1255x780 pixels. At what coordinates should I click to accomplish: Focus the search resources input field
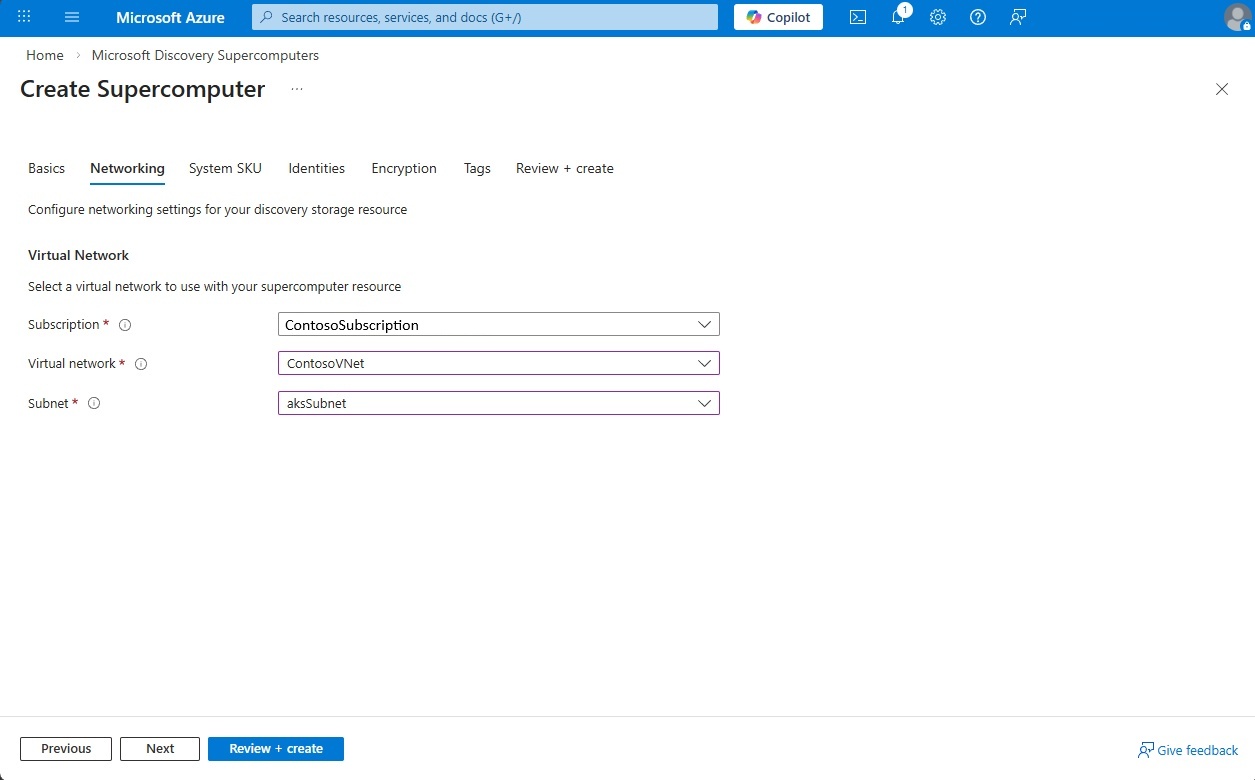(485, 17)
